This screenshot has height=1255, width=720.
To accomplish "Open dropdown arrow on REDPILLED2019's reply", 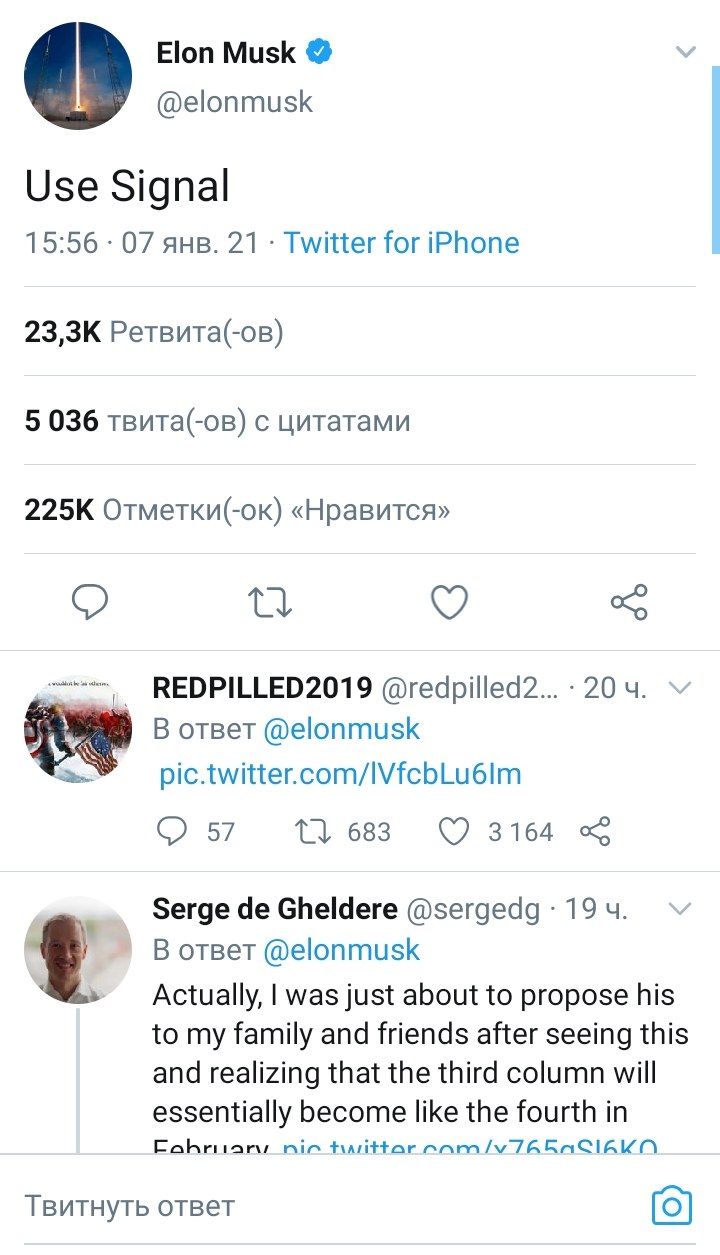I will click(x=680, y=688).
